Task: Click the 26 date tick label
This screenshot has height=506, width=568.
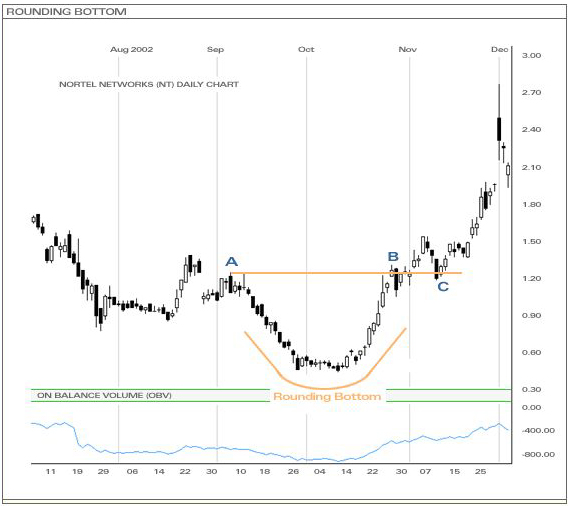Action: tap(293, 471)
